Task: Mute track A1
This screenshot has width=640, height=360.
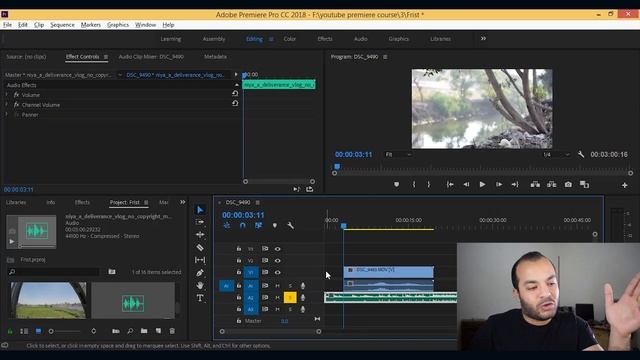Action: pyautogui.click(x=278, y=286)
